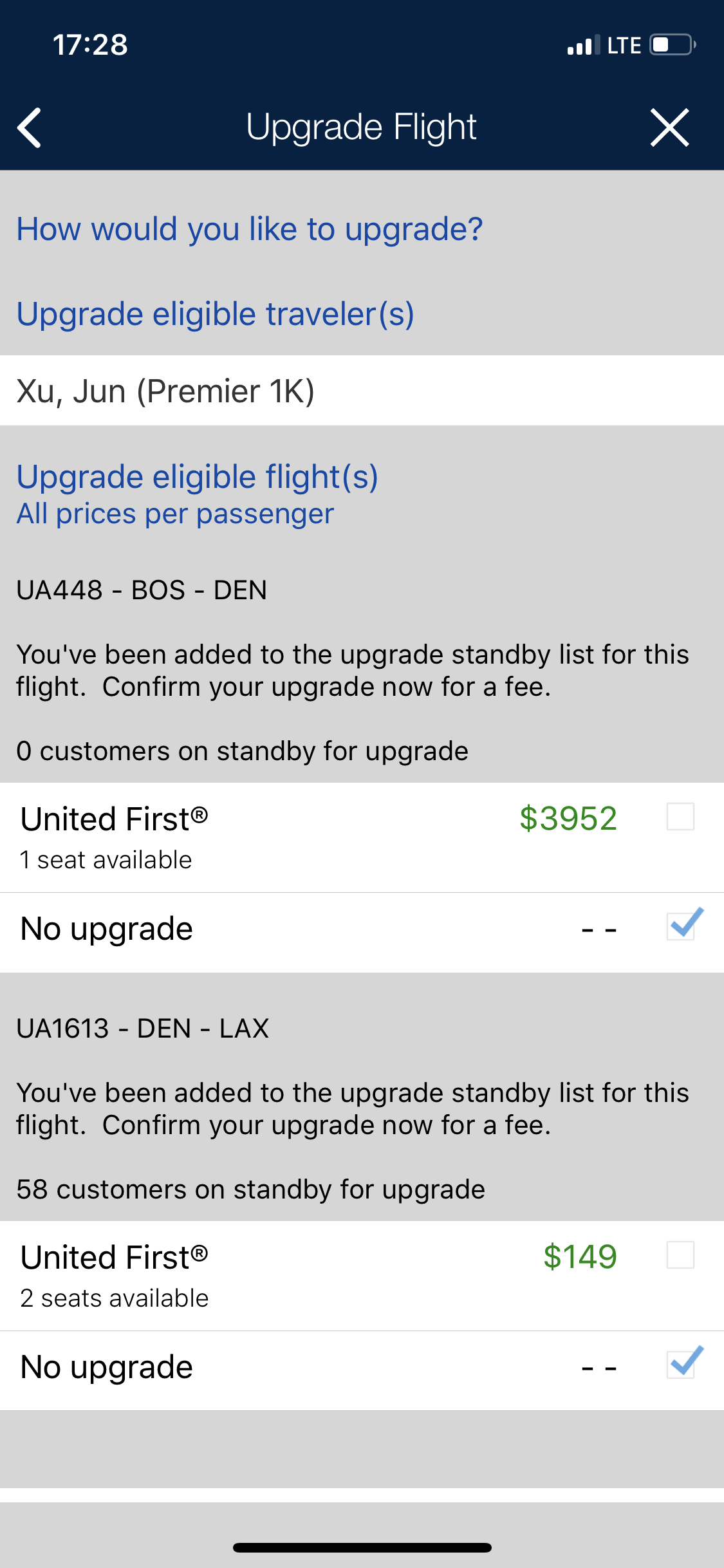This screenshot has height=1568, width=724.
Task: Tap the battery indicator icon
Action: point(673,45)
